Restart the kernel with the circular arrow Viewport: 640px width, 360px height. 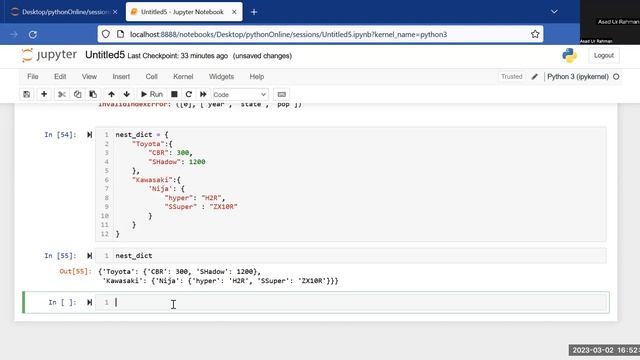(x=189, y=94)
